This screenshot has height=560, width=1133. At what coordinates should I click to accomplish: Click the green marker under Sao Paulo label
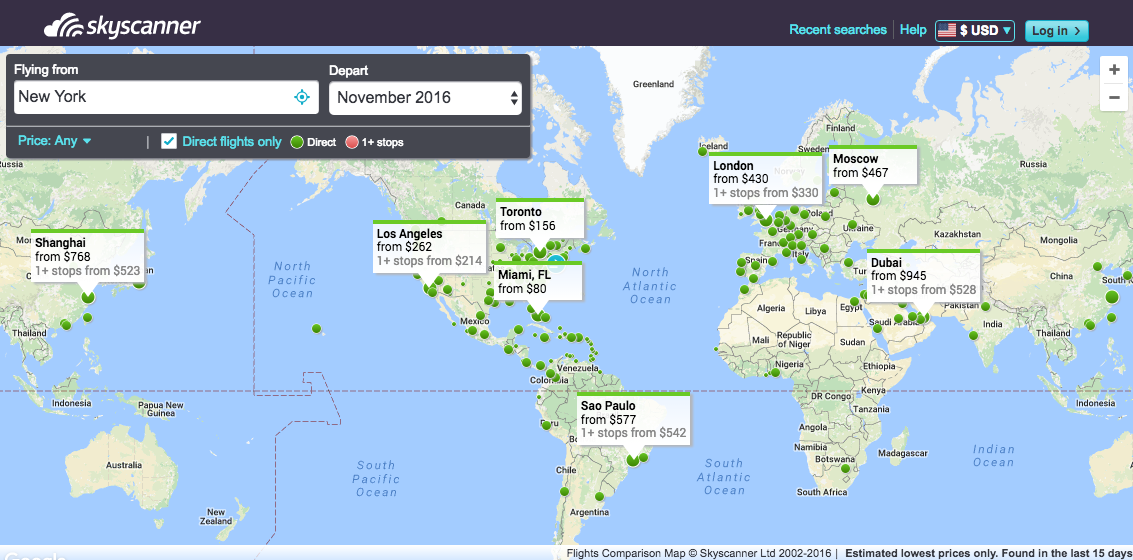click(633, 459)
